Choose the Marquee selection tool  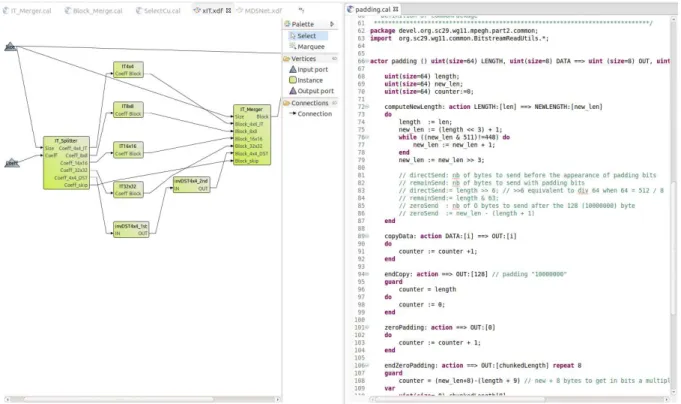307,46
